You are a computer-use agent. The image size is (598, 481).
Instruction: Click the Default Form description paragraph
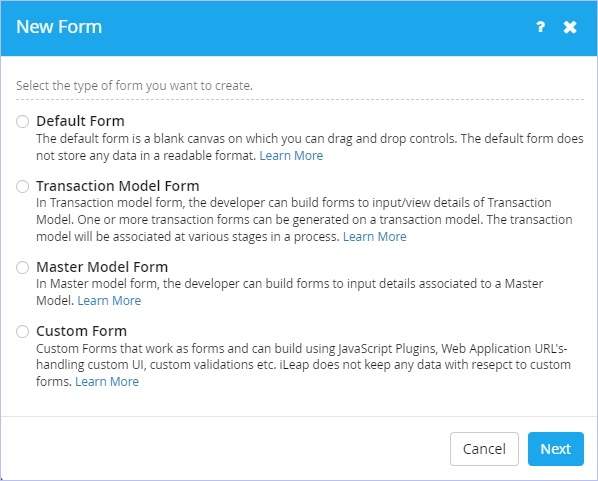pyautogui.click(x=310, y=147)
